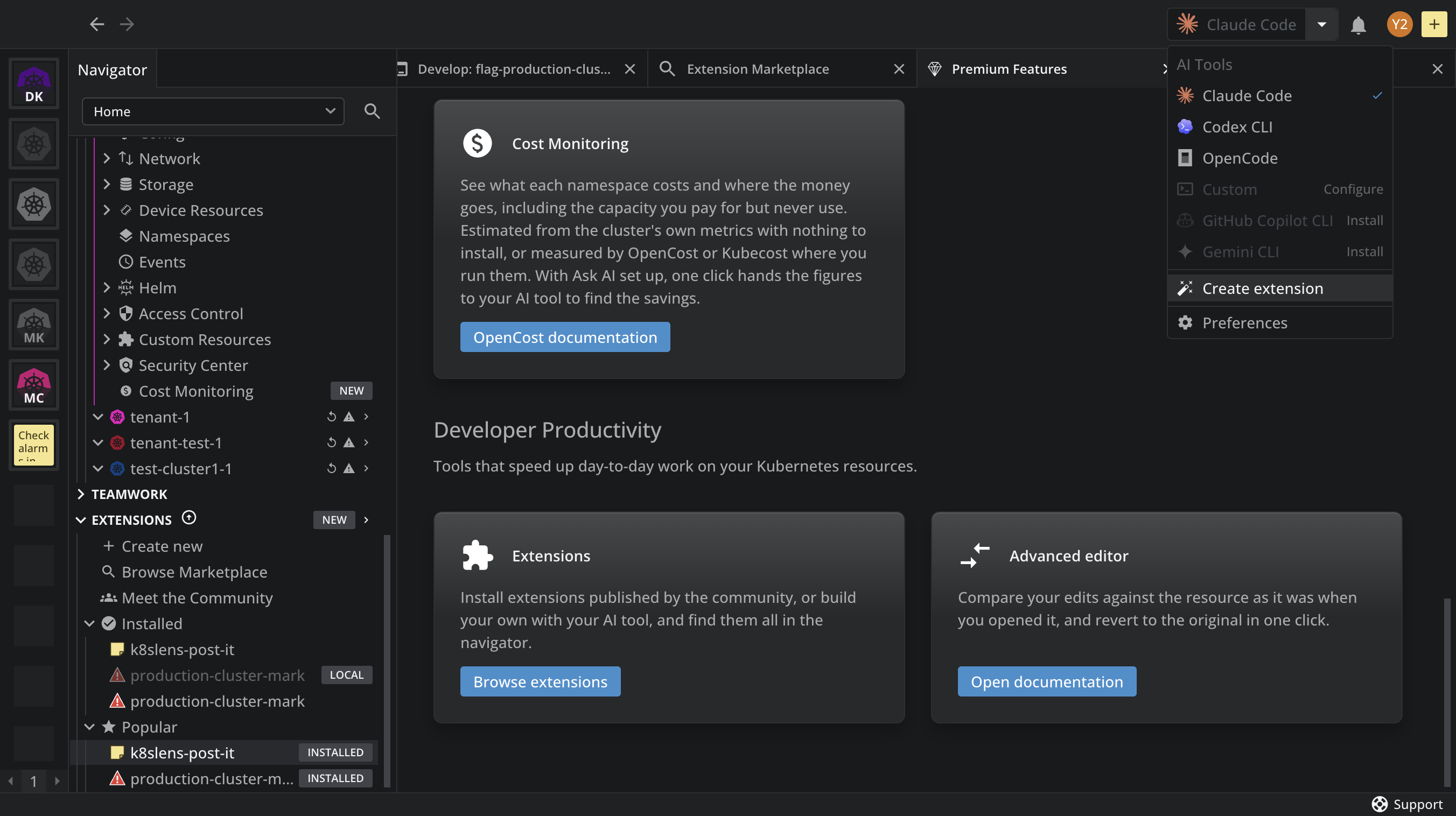
Task: Install GitHub Copilot CLI
Action: pos(1364,220)
